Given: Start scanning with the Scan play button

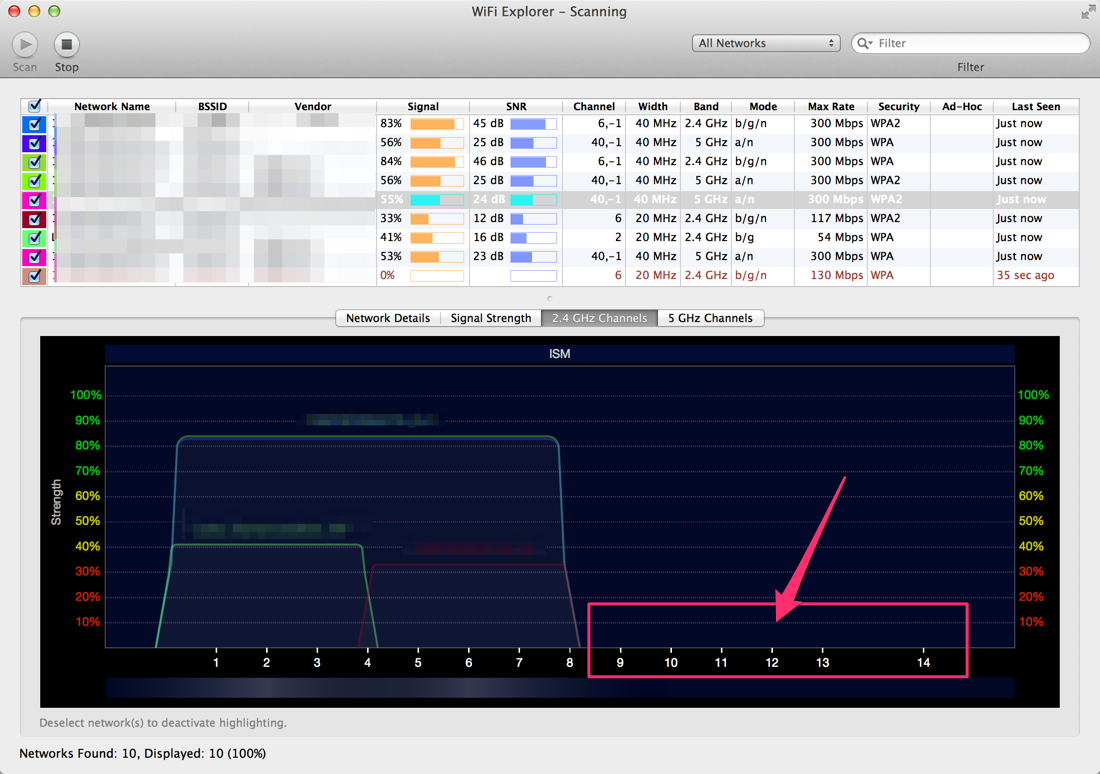Looking at the screenshot, I should [25, 45].
